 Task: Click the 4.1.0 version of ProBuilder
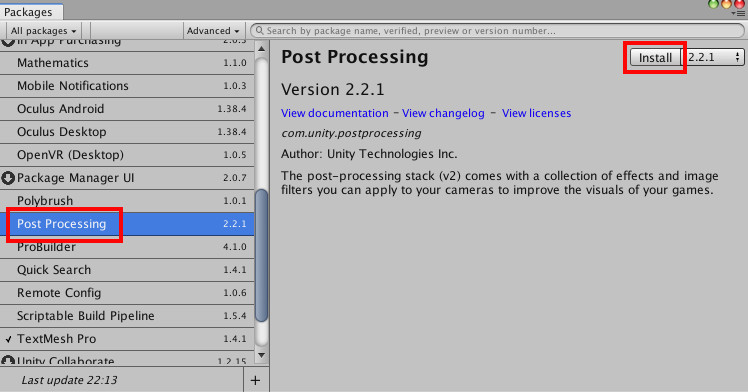click(x=235, y=247)
